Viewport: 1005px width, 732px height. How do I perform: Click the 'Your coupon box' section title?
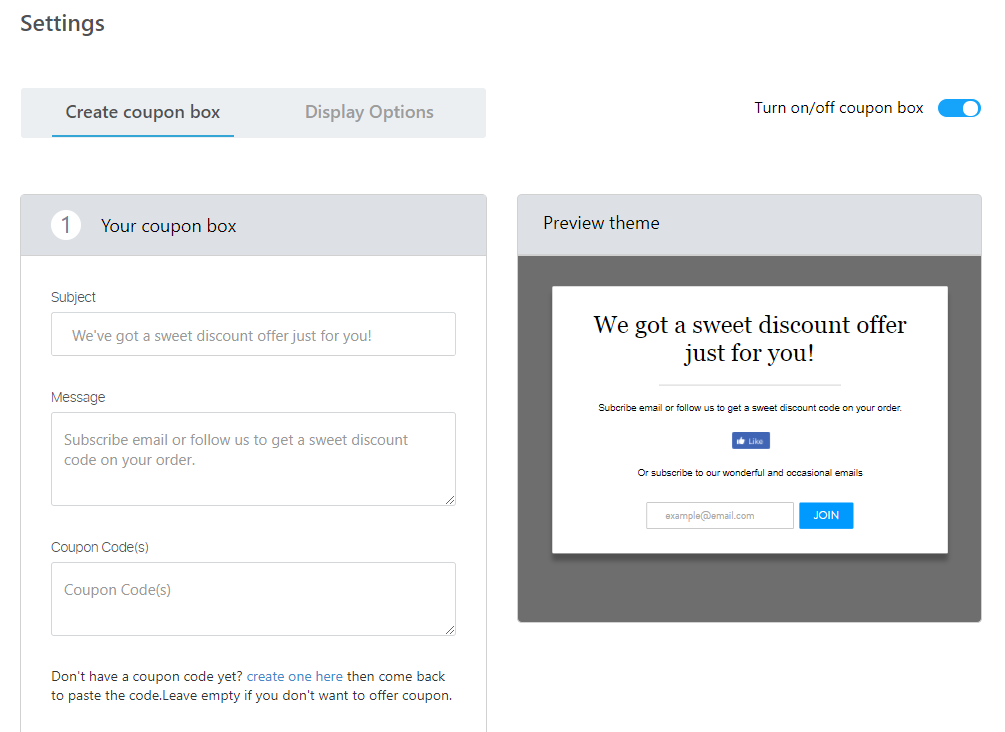coord(169,226)
